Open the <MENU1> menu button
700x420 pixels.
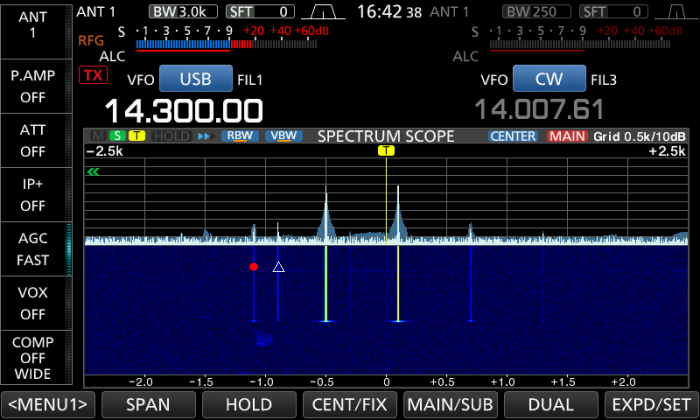pyautogui.click(x=48, y=404)
